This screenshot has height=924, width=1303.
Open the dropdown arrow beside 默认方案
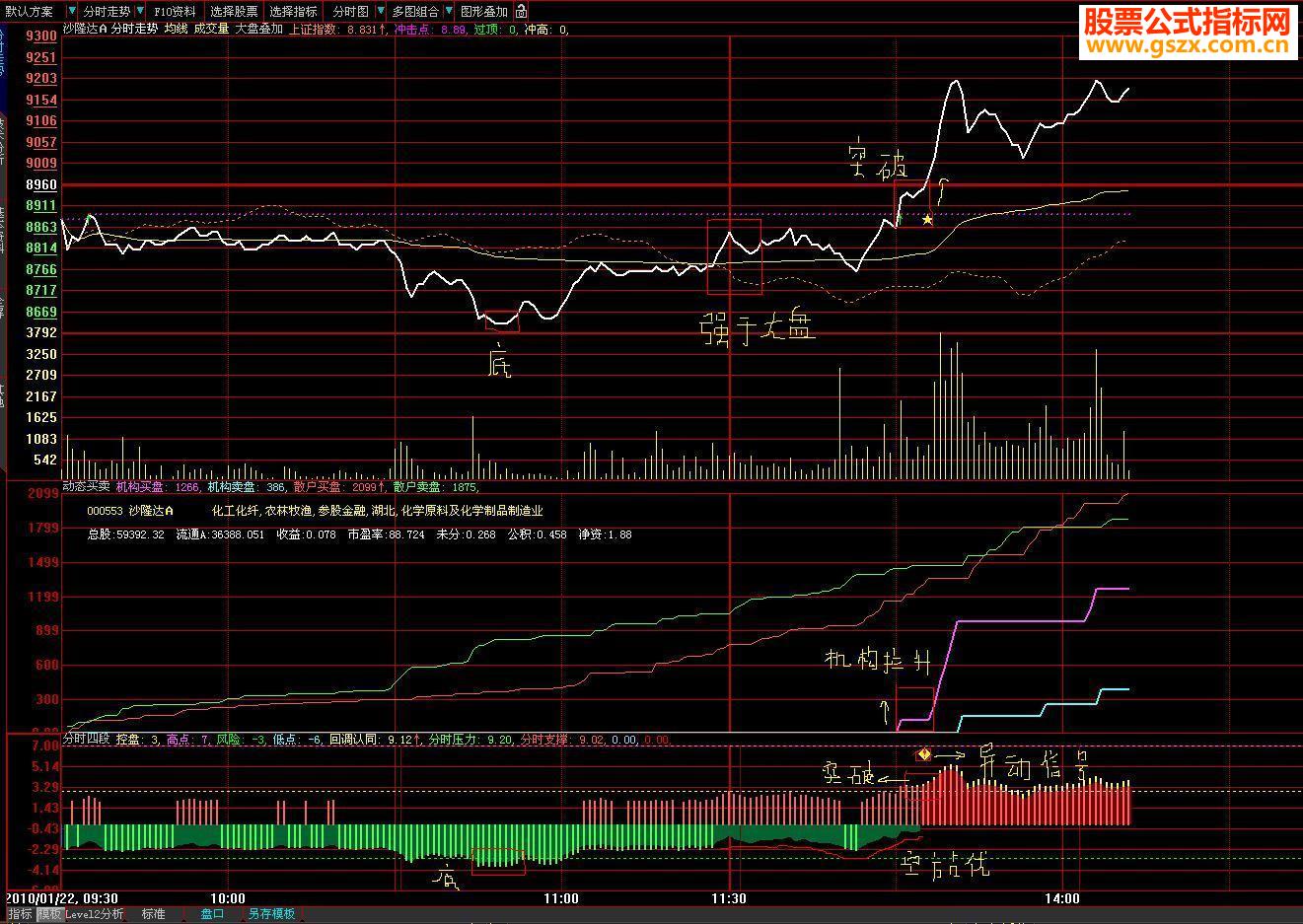click(x=71, y=12)
